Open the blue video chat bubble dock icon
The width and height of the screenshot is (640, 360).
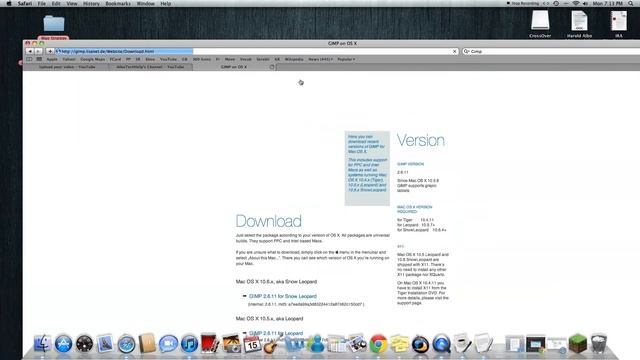(168, 344)
